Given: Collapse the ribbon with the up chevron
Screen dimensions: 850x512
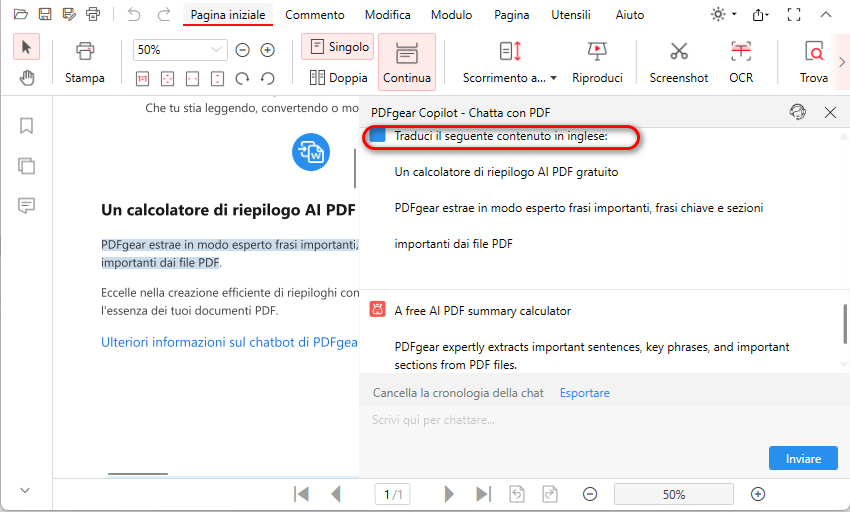Looking at the screenshot, I should 826,15.
